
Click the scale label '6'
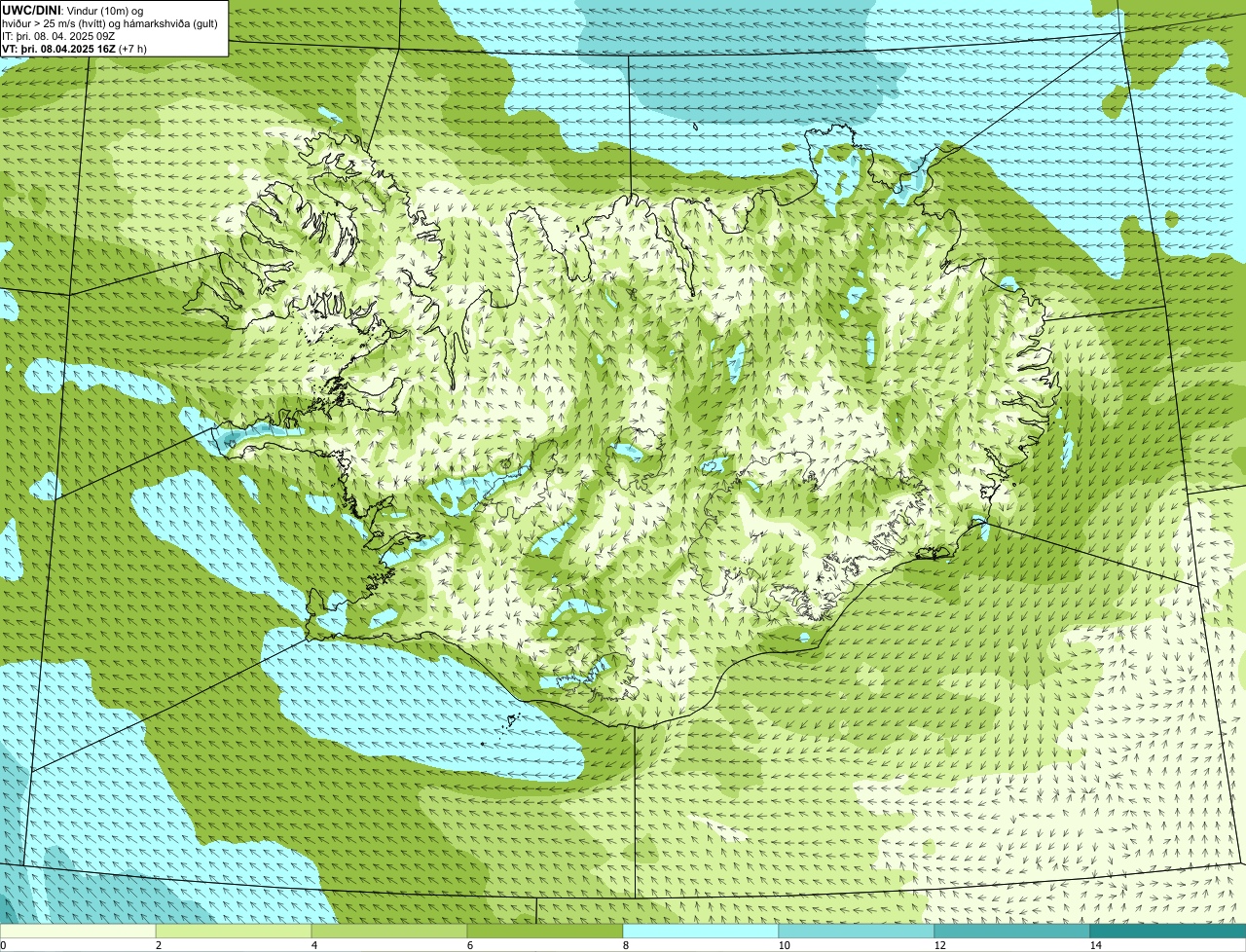tap(469, 945)
